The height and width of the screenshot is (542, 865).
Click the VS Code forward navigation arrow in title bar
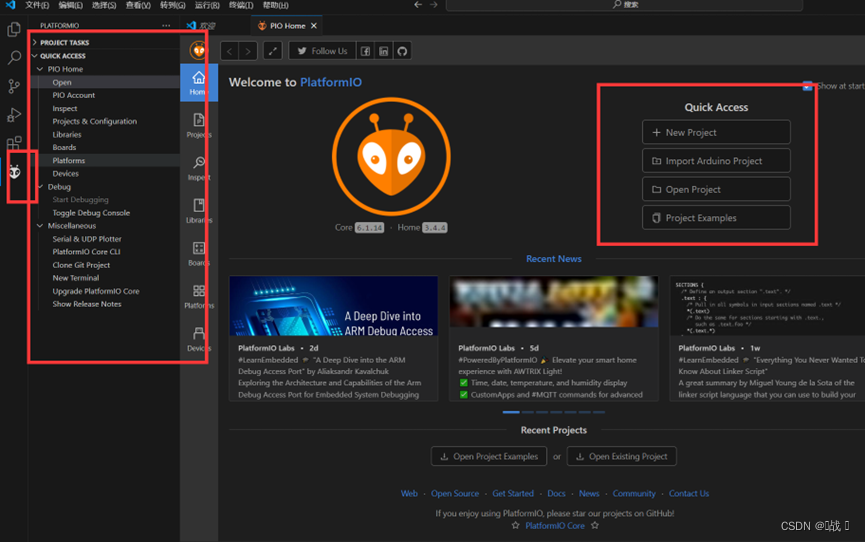[434, 4]
